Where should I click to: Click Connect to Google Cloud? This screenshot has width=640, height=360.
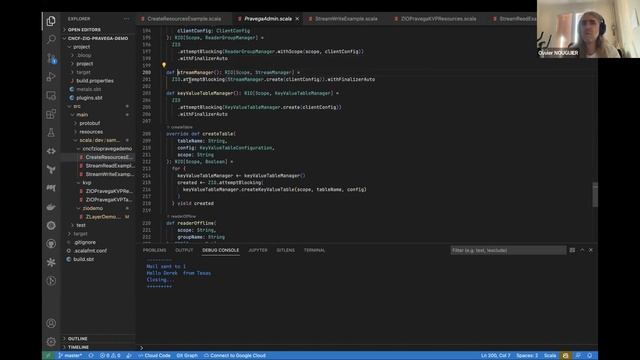click(235, 356)
